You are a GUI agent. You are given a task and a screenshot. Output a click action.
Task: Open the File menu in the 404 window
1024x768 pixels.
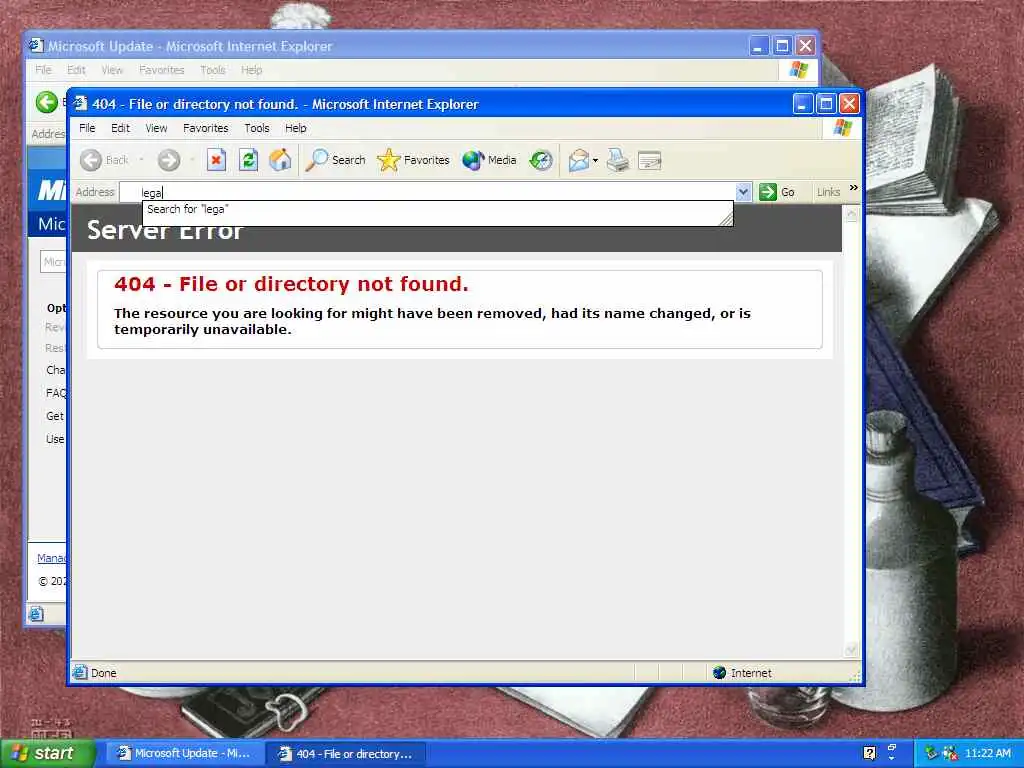[87, 128]
